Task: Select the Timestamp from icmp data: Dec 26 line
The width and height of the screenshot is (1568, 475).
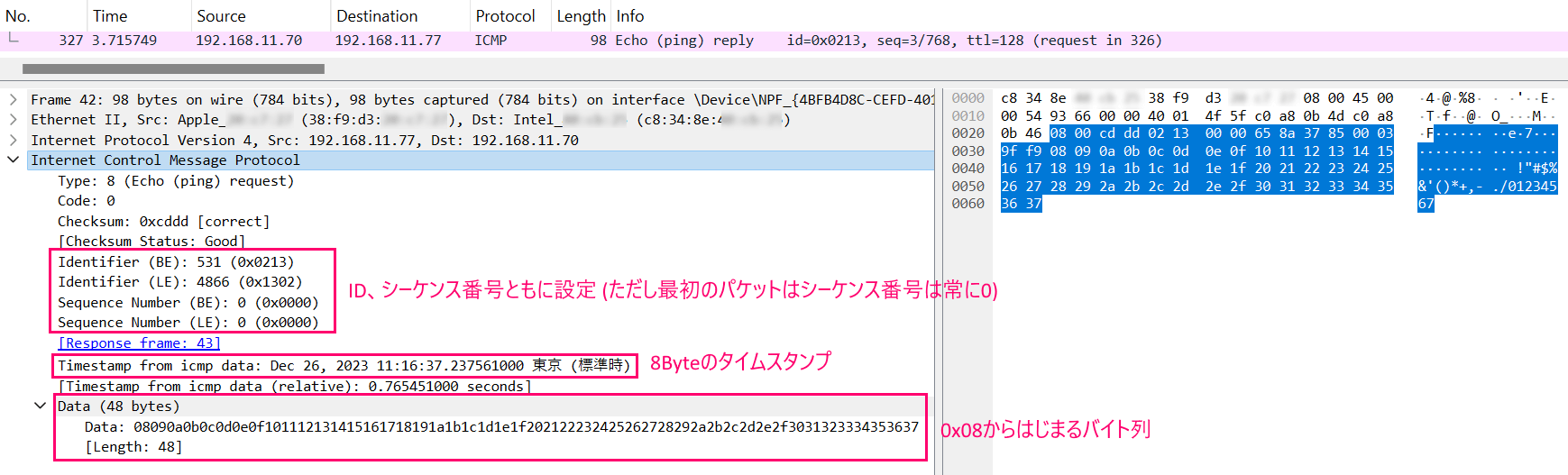Action: (x=344, y=365)
